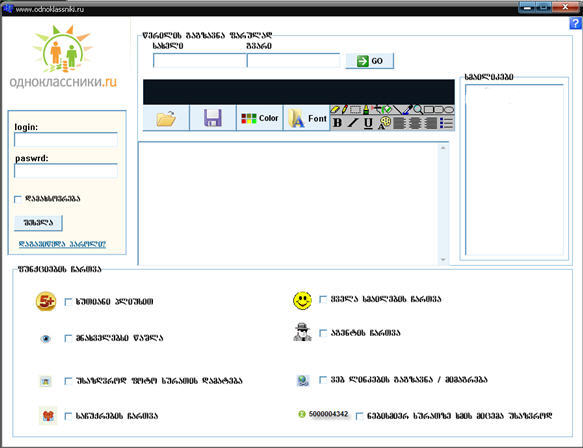The width and height of the screenshot is (583, 448).
Task: Tick the checkbox beside the spy agent icon
Action: [323, 333]
